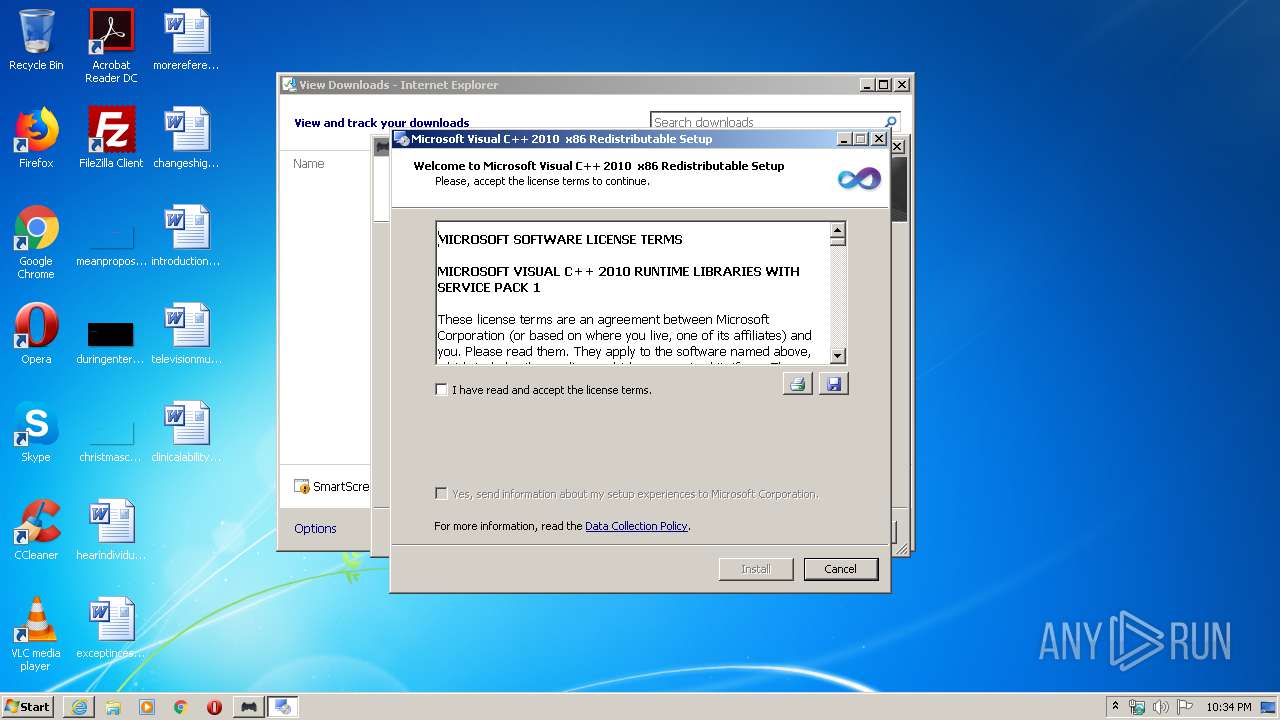Select the CCleaner desktop shortcut
The image size is (1280, 720).
36,530
